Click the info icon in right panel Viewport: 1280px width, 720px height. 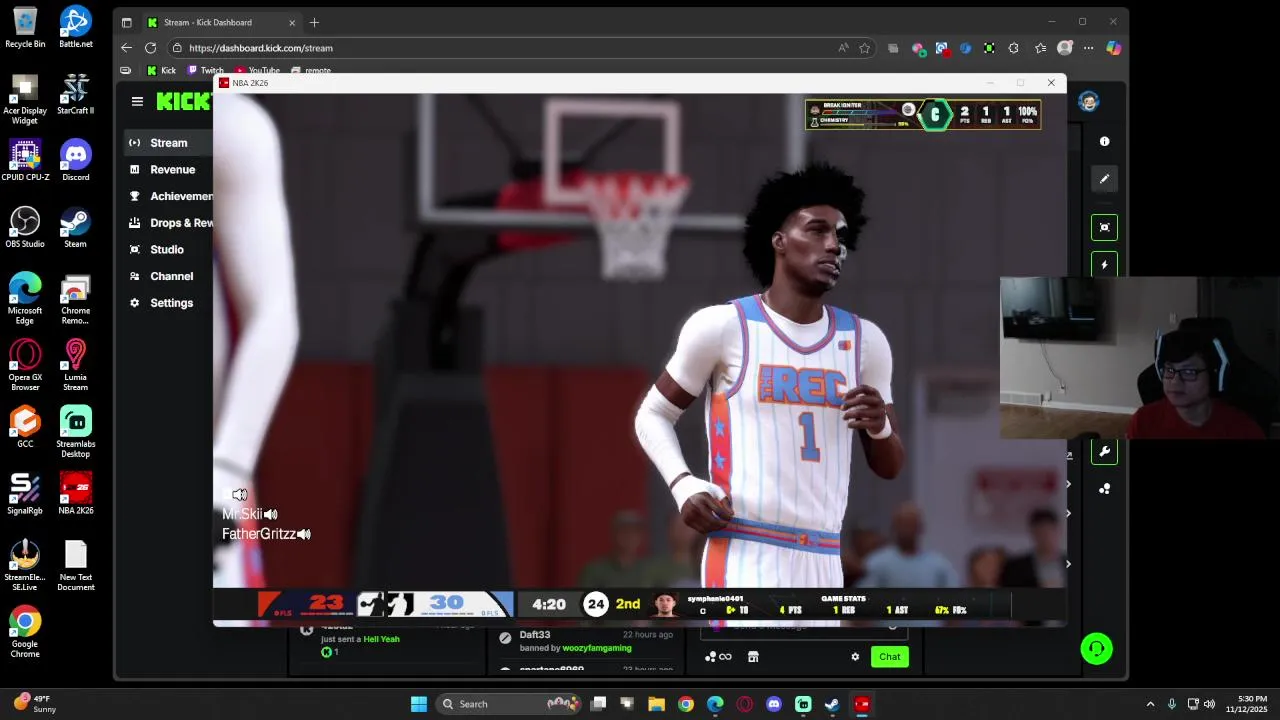1104,142
